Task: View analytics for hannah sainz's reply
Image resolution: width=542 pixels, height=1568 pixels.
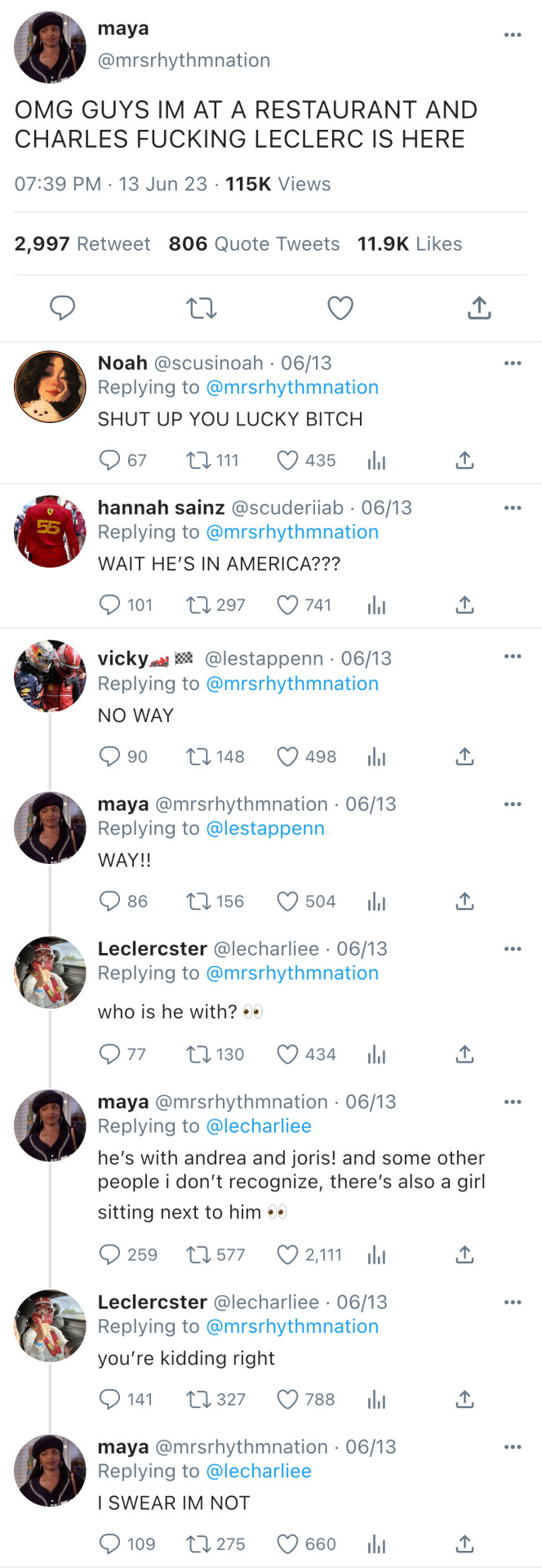Action: (x=376, y=605)
